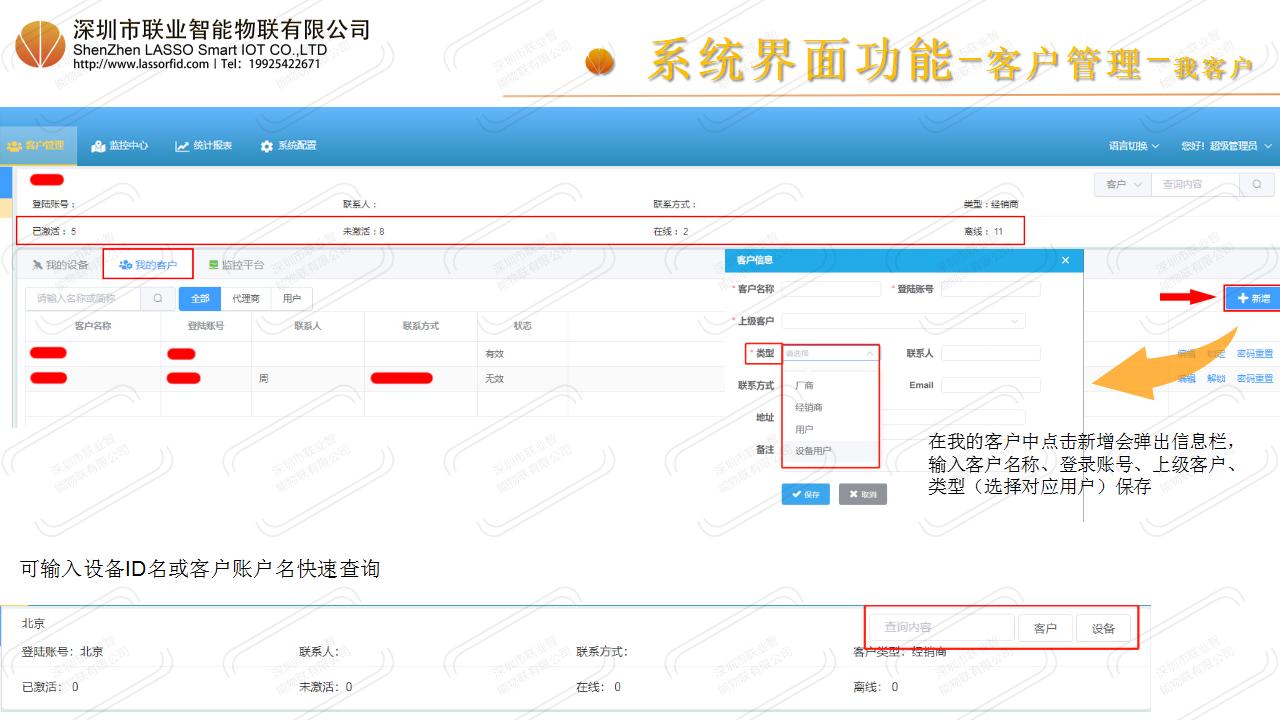Close the 客户信息 dialog with X
The image size is (1280, 720).
(1065, 260)
